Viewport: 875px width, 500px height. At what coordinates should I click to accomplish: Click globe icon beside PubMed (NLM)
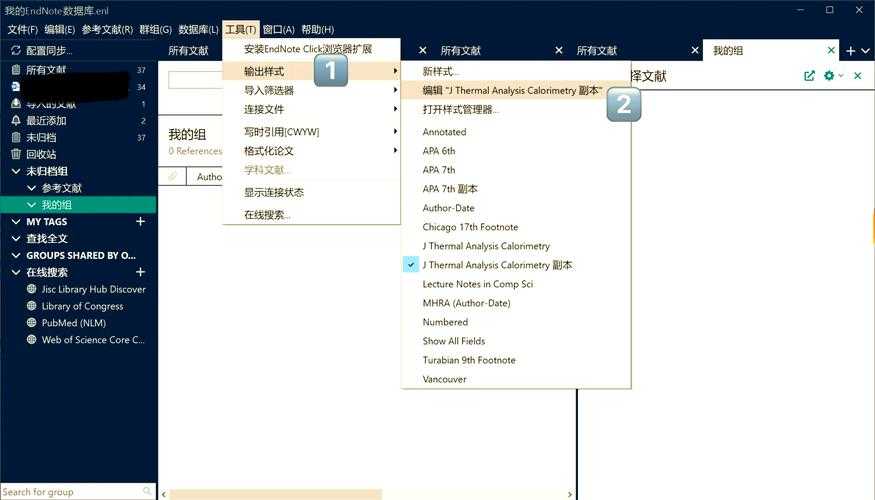click(32, 323)
